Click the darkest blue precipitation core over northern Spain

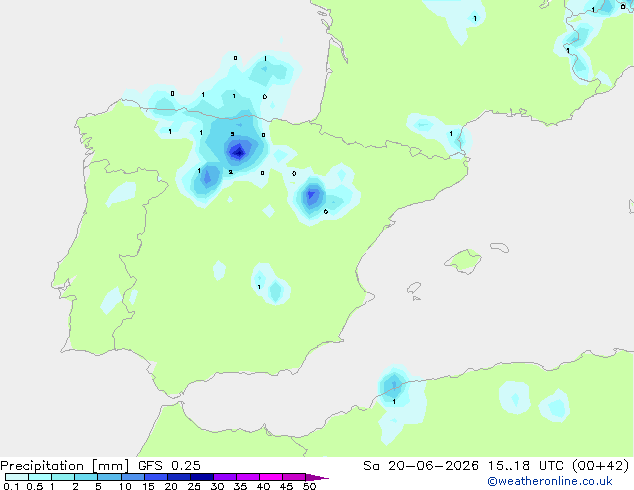(238, 152)
